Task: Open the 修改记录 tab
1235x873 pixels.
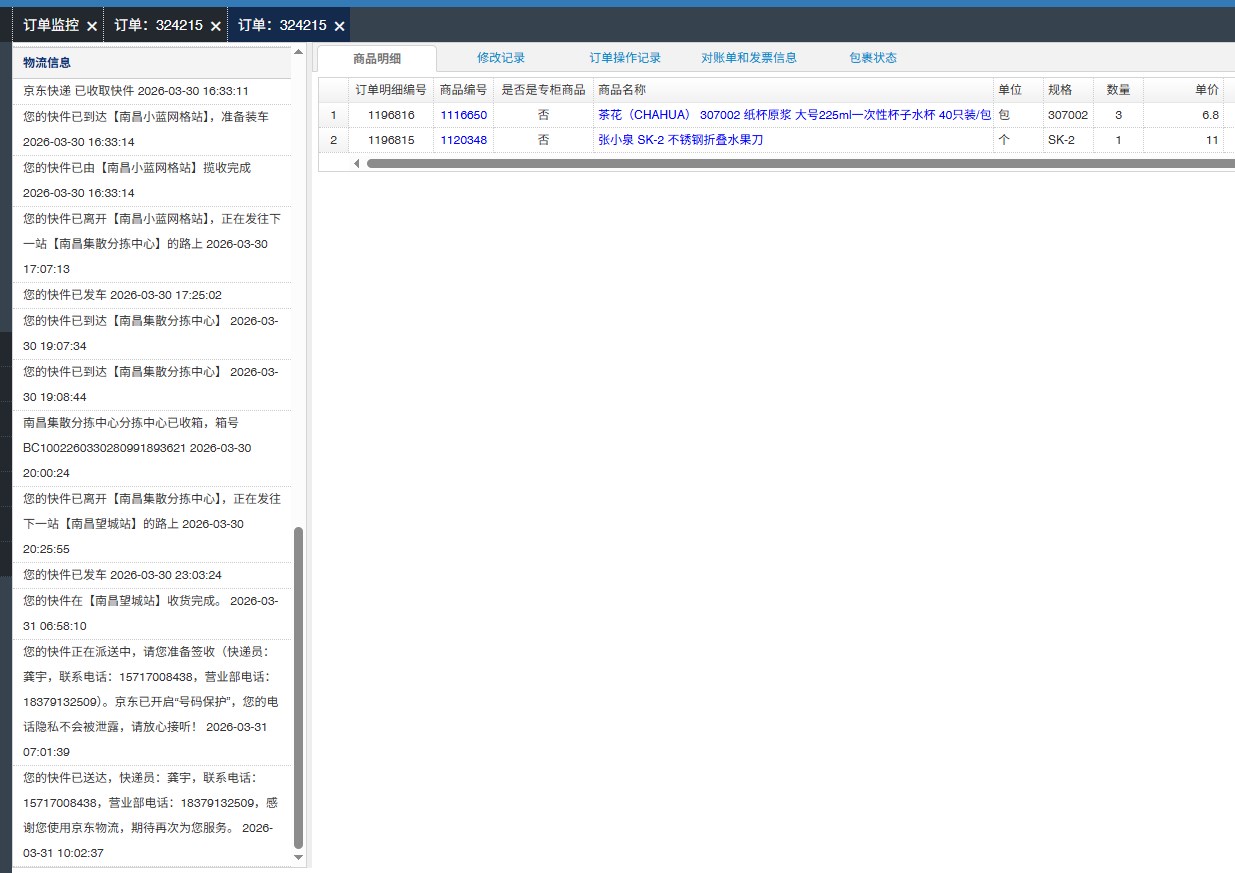Action: click(x=500, y=58)
